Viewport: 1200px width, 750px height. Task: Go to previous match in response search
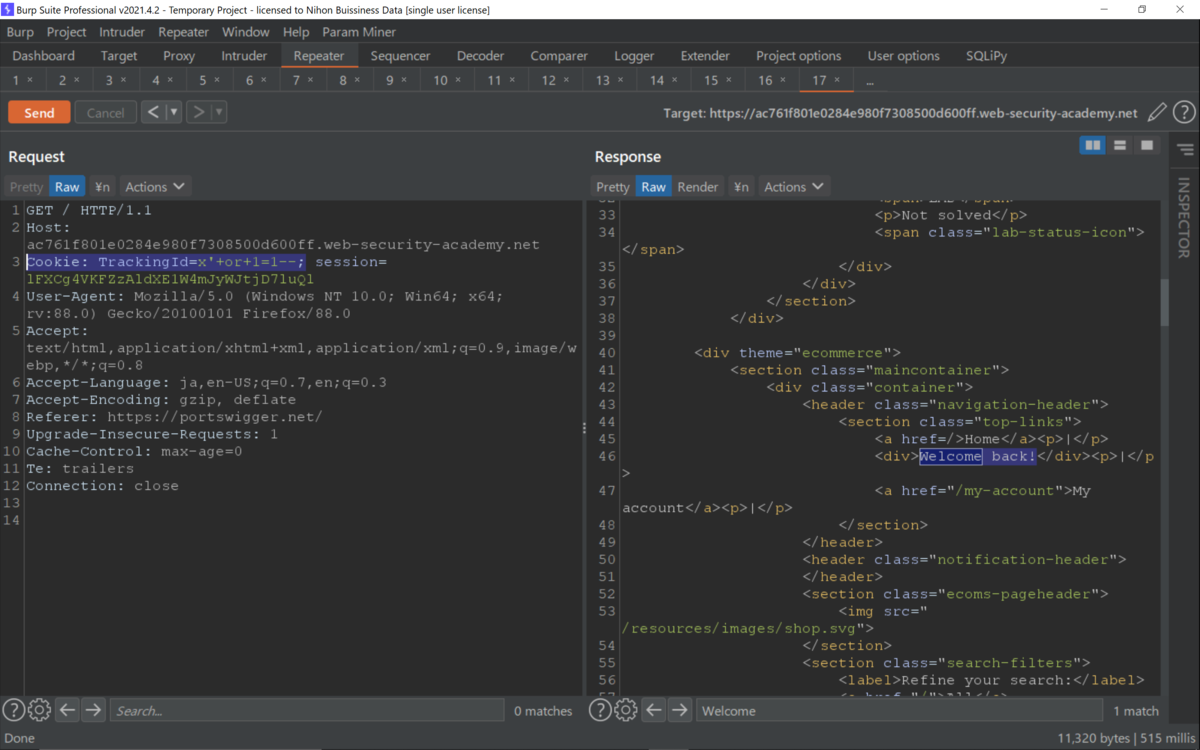pyautogui.click(x=654, y=710)
